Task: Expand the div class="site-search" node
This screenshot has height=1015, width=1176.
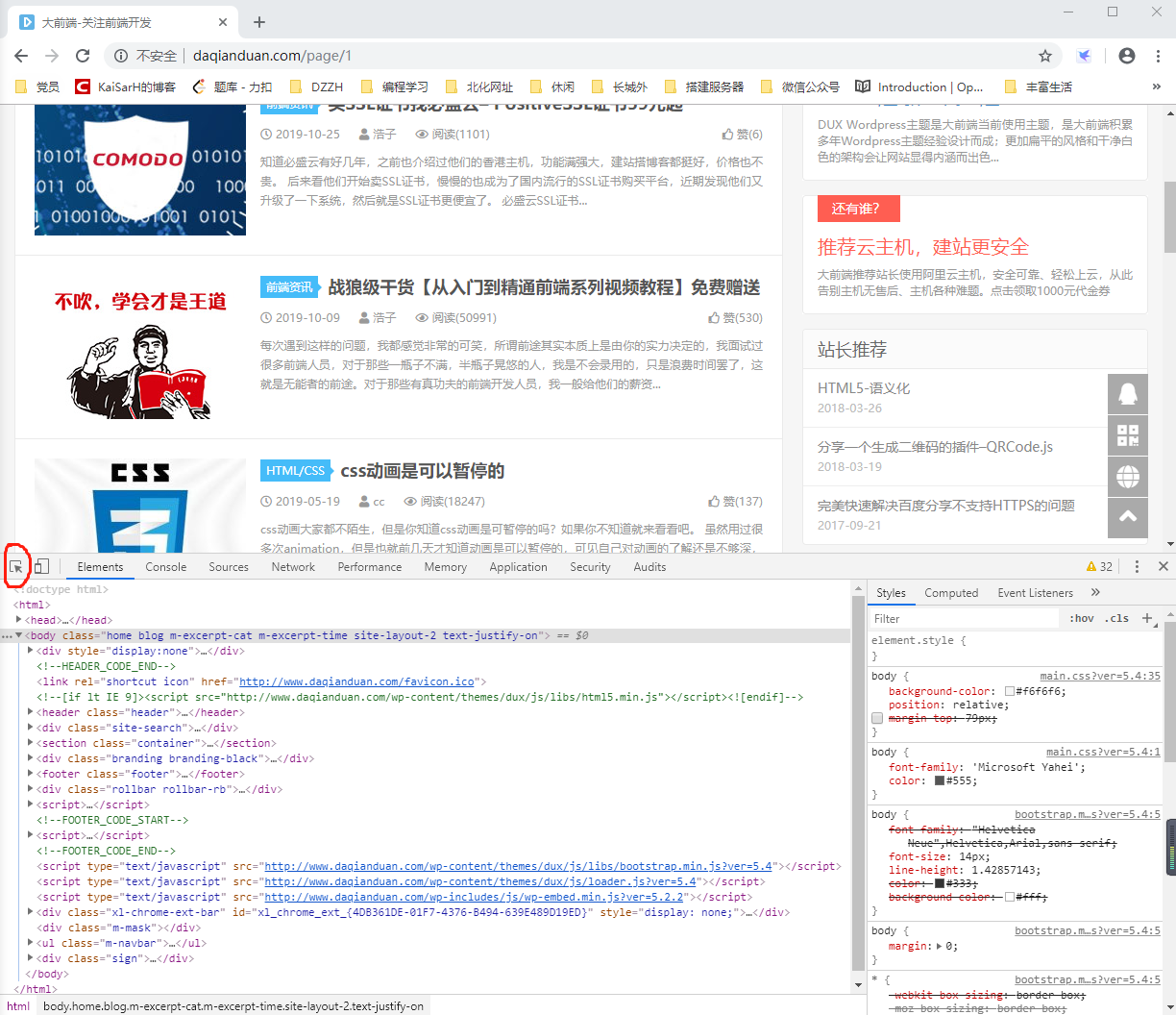Action: tap(31, 728)
